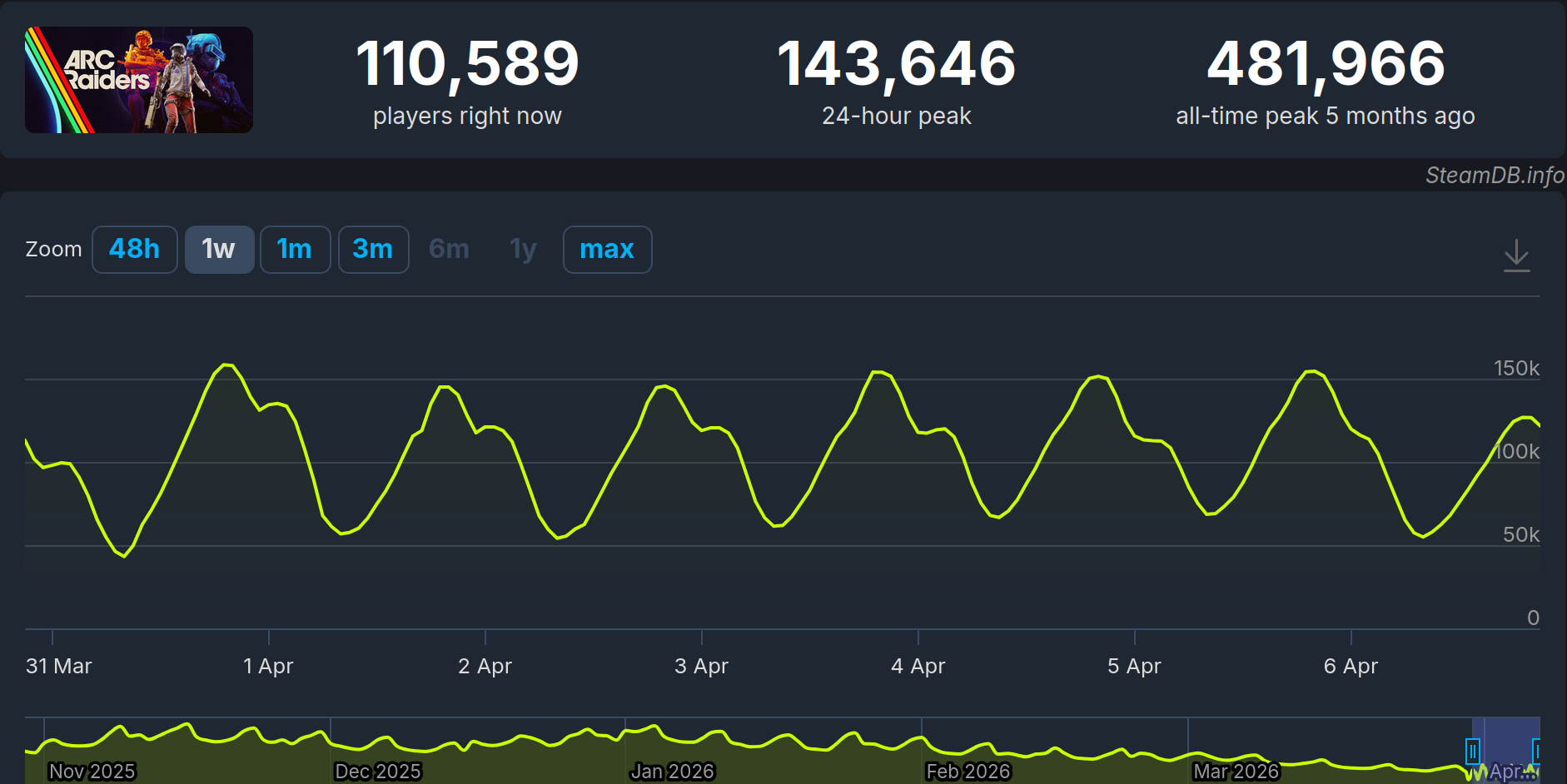Click the greyed-out 1y zoom button
Screen dimensions: 1567x784
click(523, 250)
